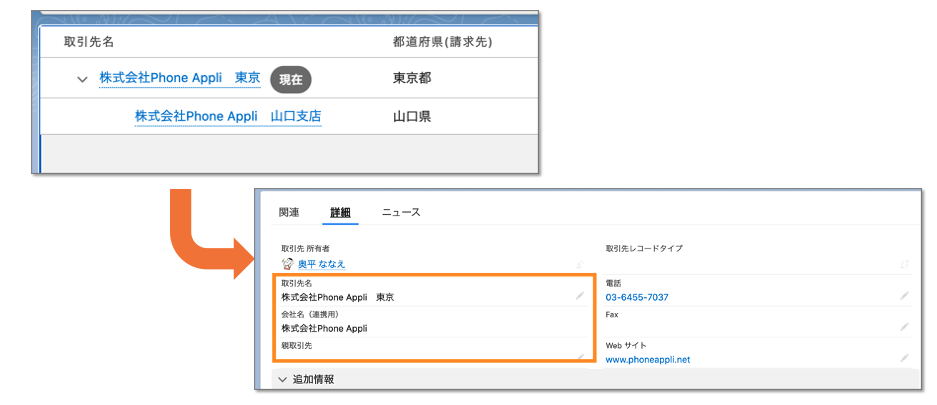The width and height of the screenshot is (937, 405).
Task: Click the phone number 03-6455-7037
Action: point(637,297)
